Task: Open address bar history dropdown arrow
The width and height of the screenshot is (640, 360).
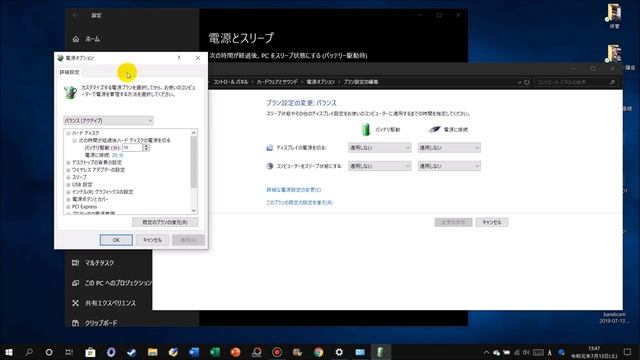Action: [x=519, y=82]
